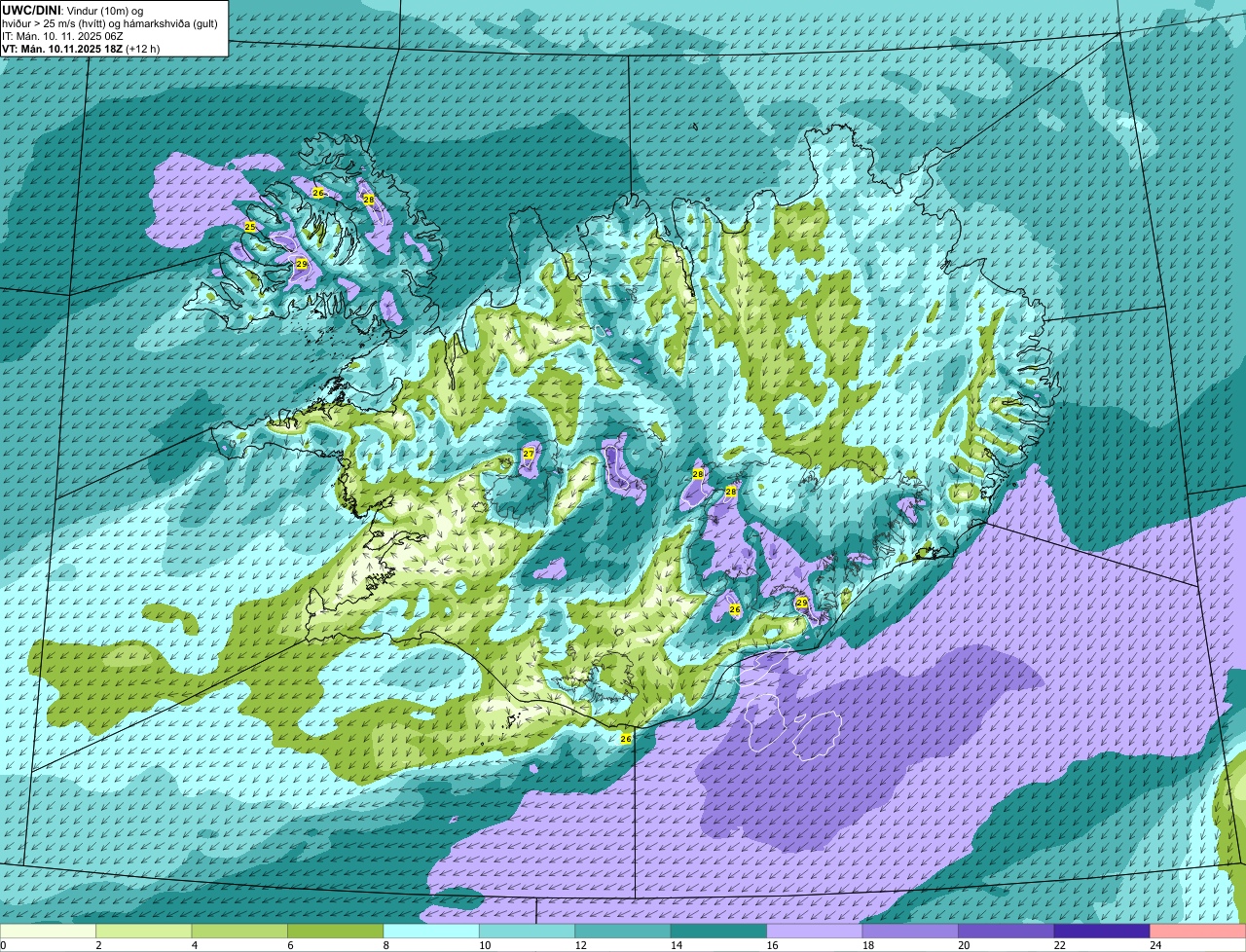Pick the medium purple 18–20 m/s swatch
Screen dimensions: 1246x952
911,931
